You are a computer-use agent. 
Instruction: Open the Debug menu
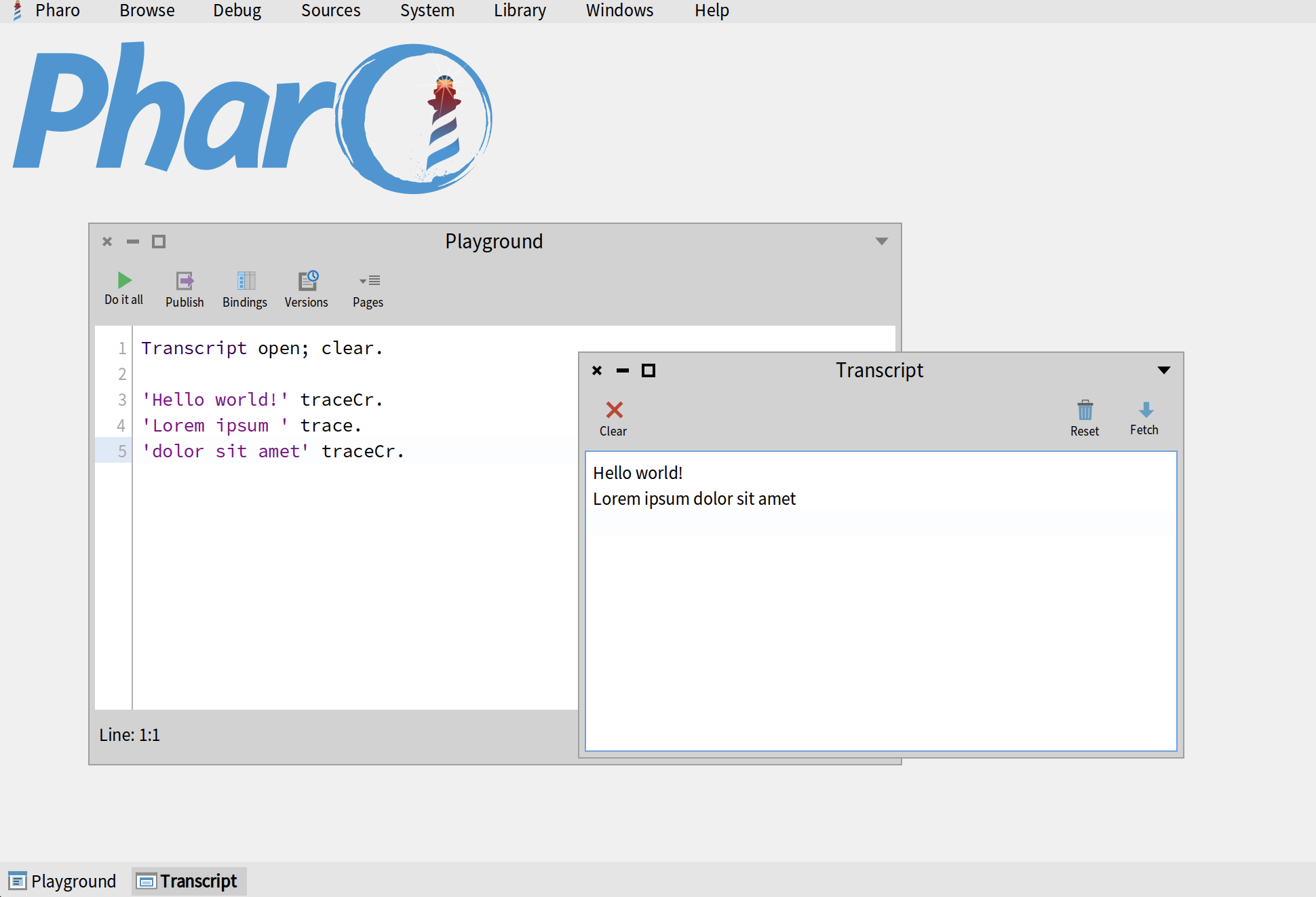point(237,11)
